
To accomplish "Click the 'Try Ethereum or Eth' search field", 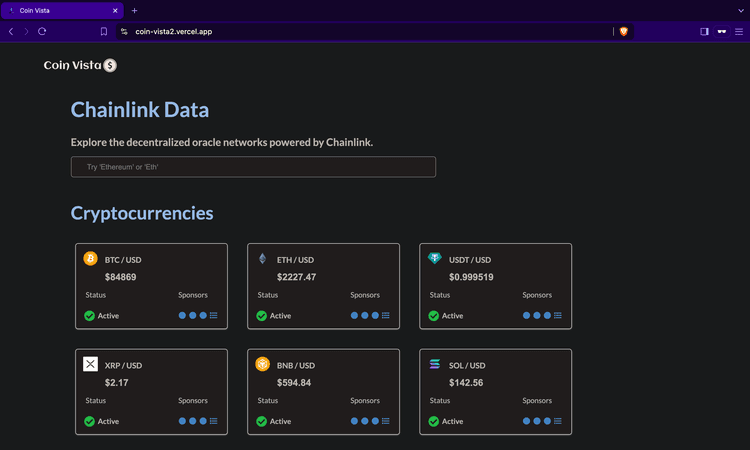I will [x=253, y=167].
